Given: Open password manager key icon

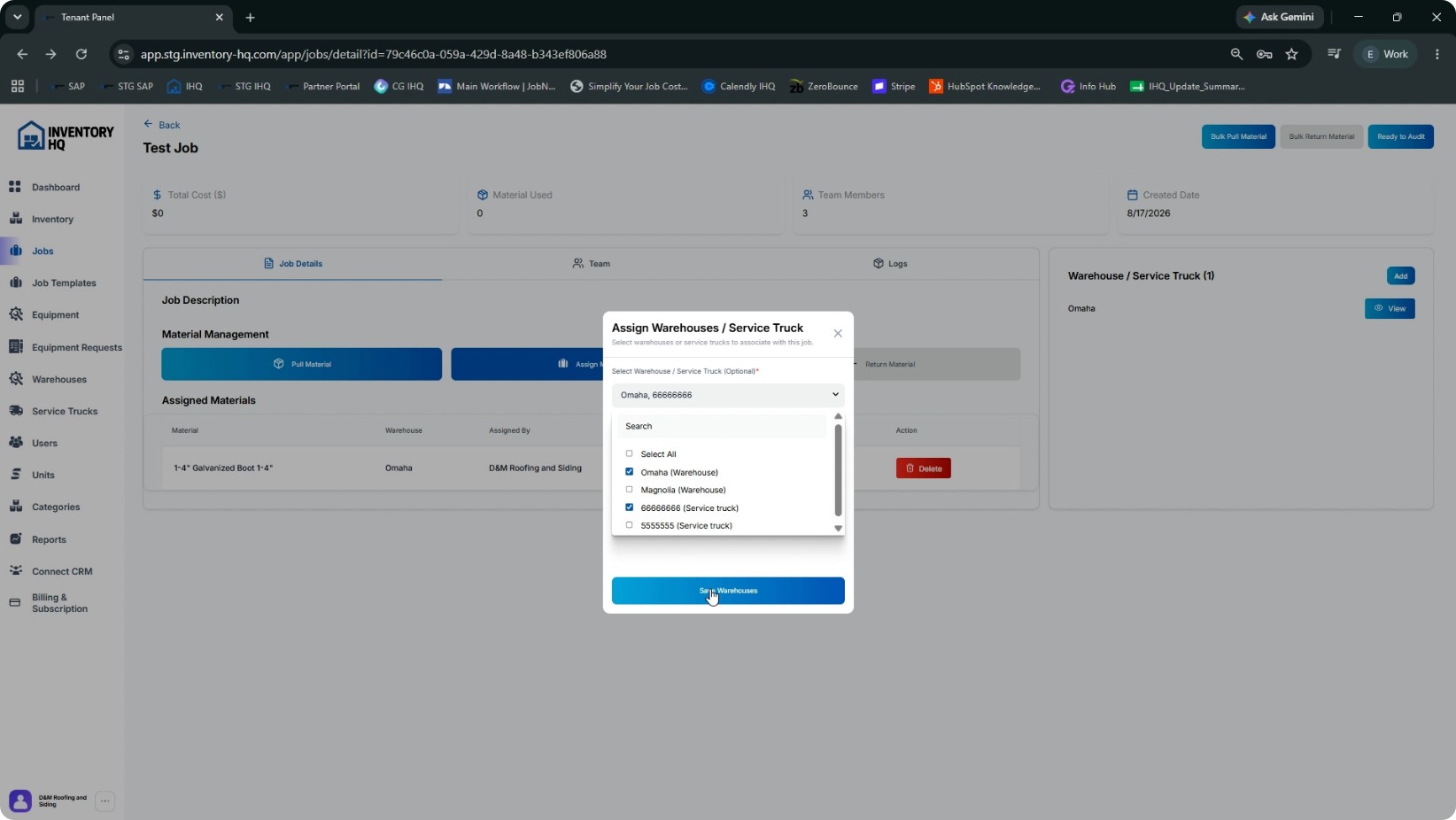Looking at the screenshot, I should click(1264, 54).
